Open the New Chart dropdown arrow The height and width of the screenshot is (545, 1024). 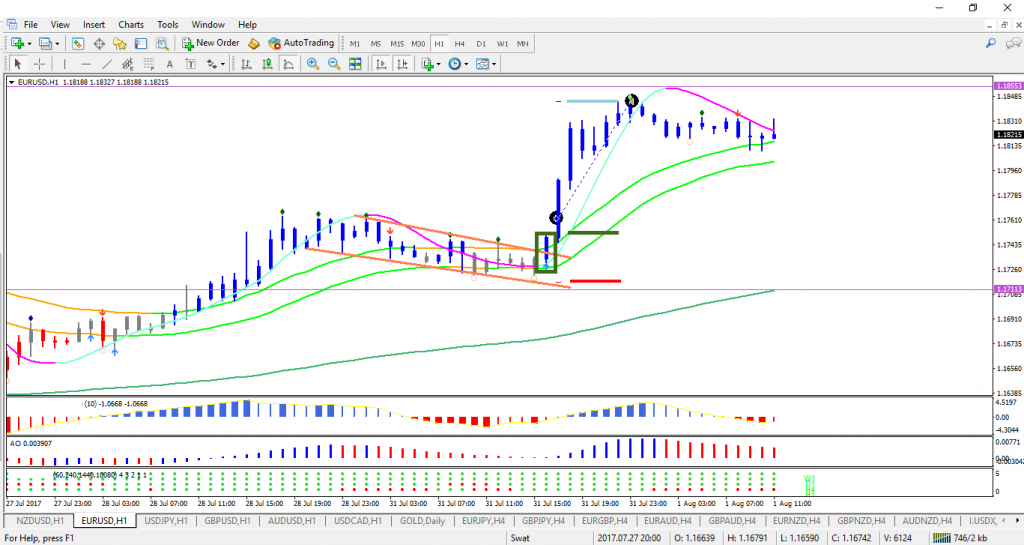pyautogui.click(x=29, y=44)
